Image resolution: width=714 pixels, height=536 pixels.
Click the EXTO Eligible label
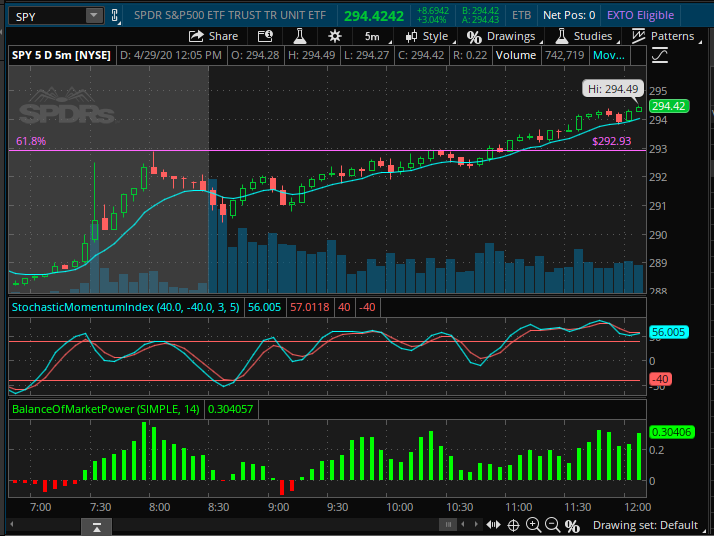click(x=640, y=15)
